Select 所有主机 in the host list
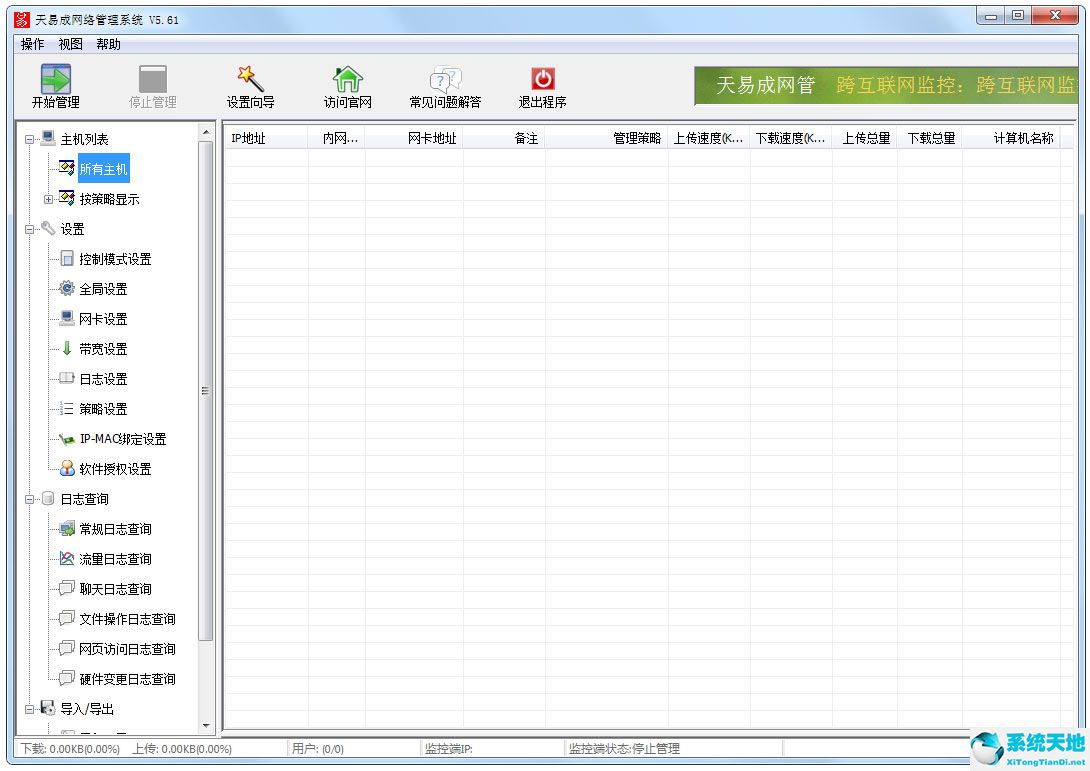The height and width of the screenshot is (771, 1090). click(x=102, y=168)
